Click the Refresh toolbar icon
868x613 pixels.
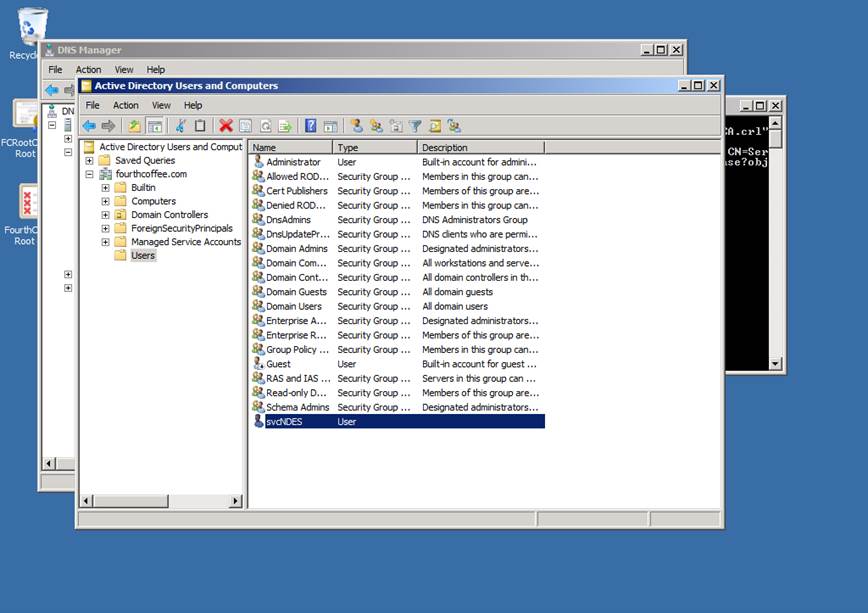tap(265, 126)
